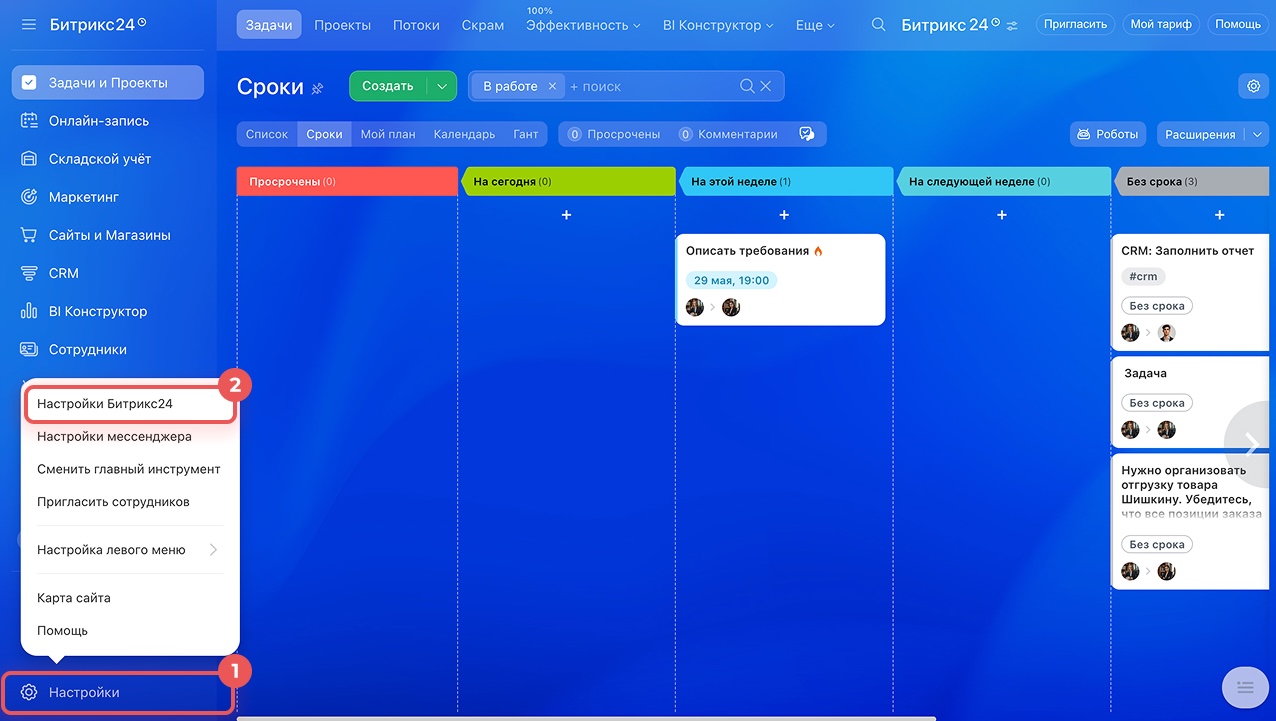
Task: Click the Пригласить button in the top bar
Action: pyautogui.click(x=1076, y=24)
